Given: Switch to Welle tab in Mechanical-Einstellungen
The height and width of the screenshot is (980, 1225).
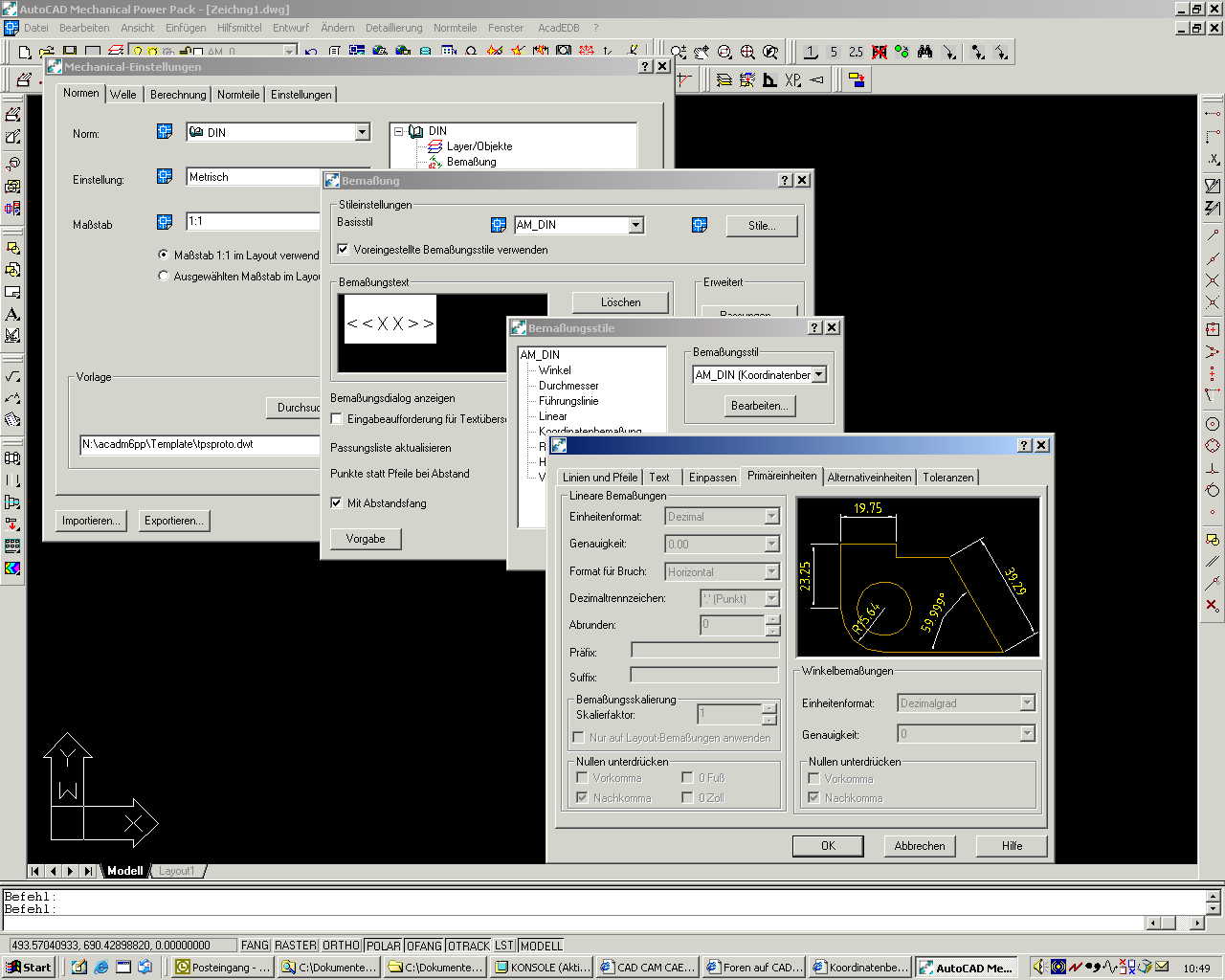Looking at the screenshot, I should pos(122,94).
